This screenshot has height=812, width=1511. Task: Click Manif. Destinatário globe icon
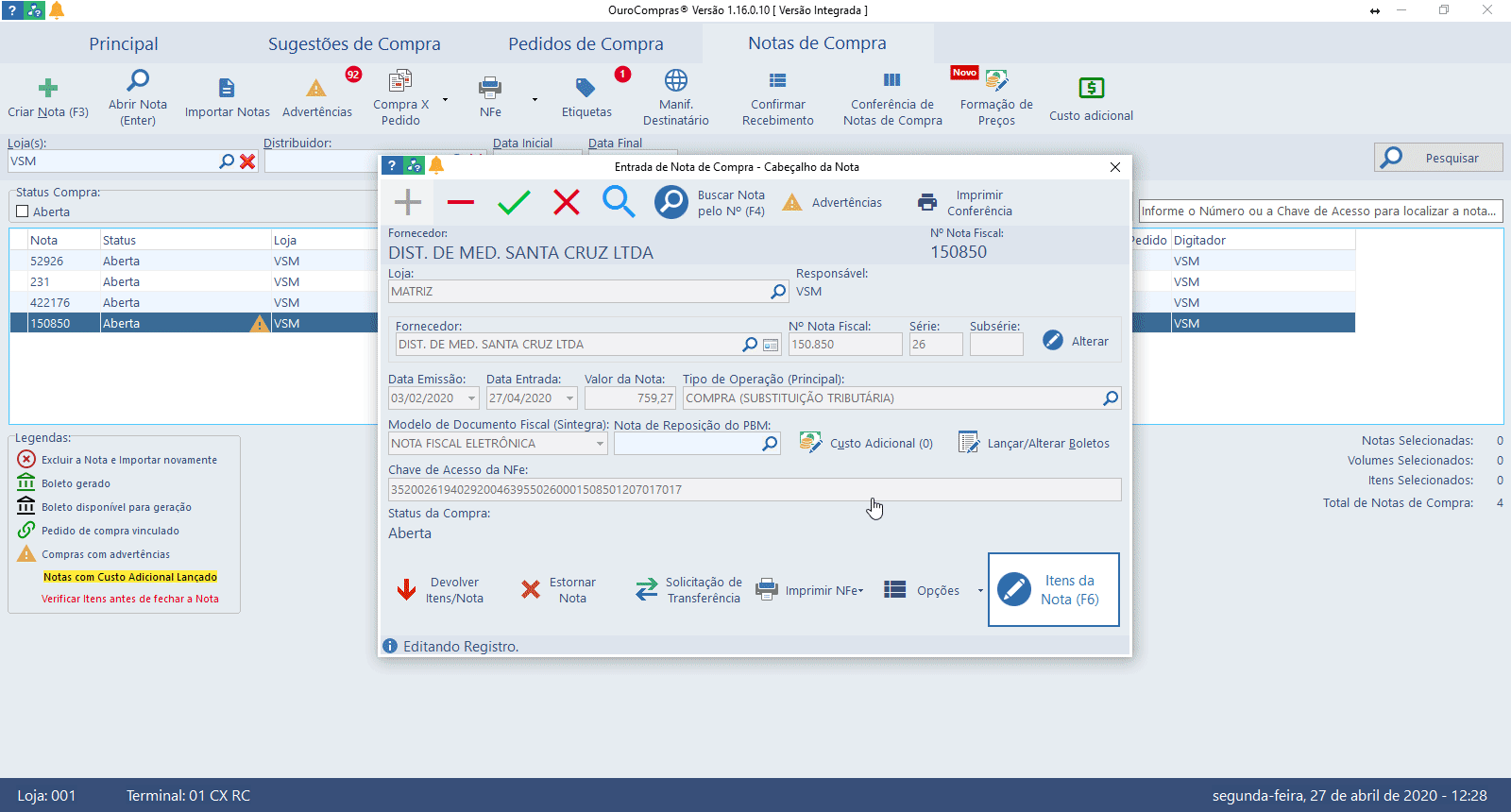[676, 80]
